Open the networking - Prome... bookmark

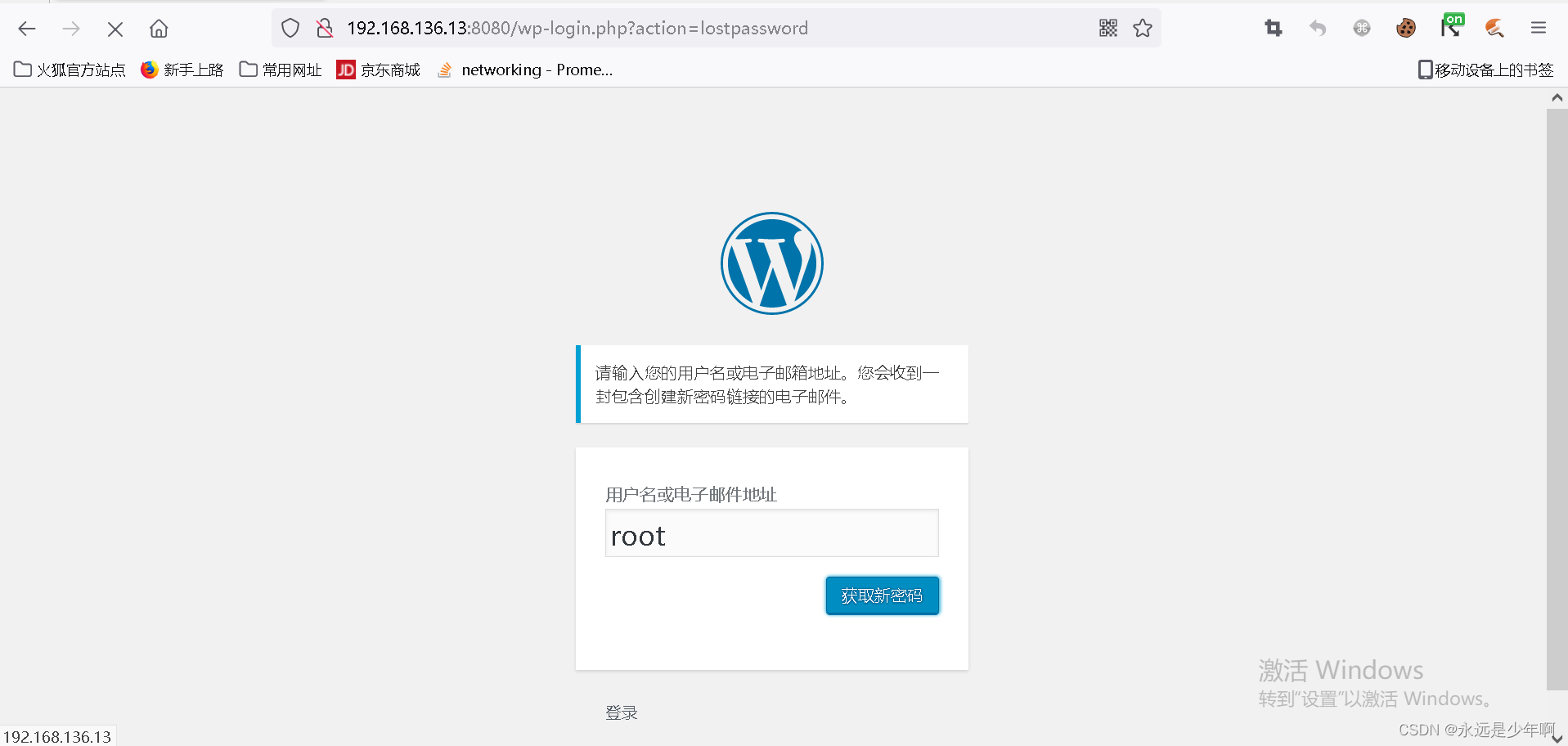pyautogui.click(x=524, y=70)
